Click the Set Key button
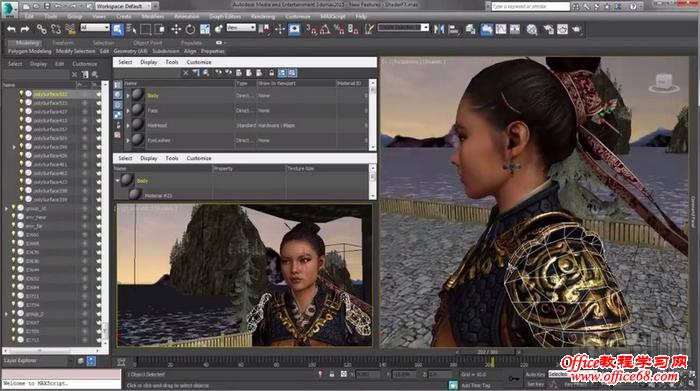This screenshot has height=391, width=700. (535, 384)
